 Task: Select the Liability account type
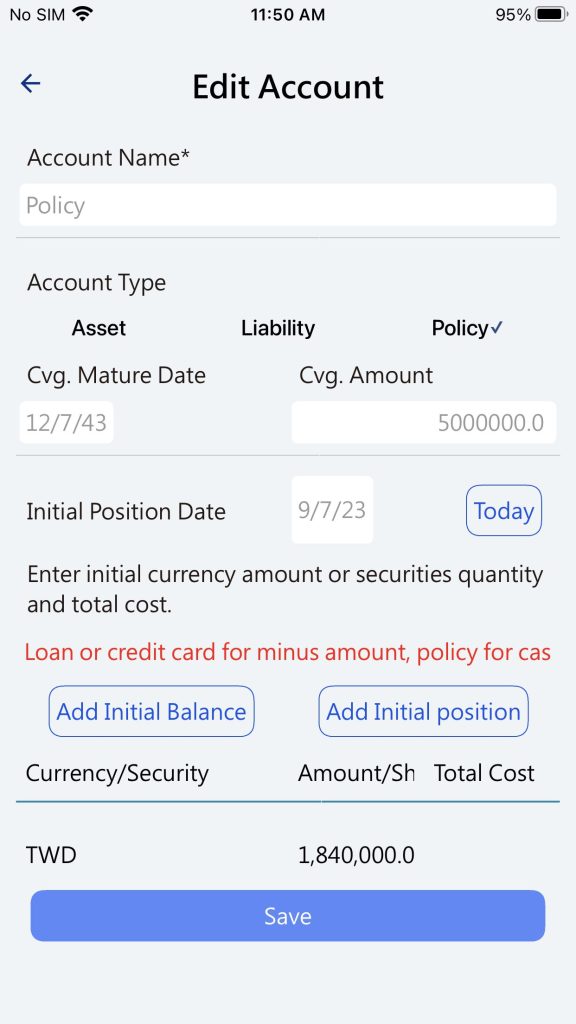[278, 328]
